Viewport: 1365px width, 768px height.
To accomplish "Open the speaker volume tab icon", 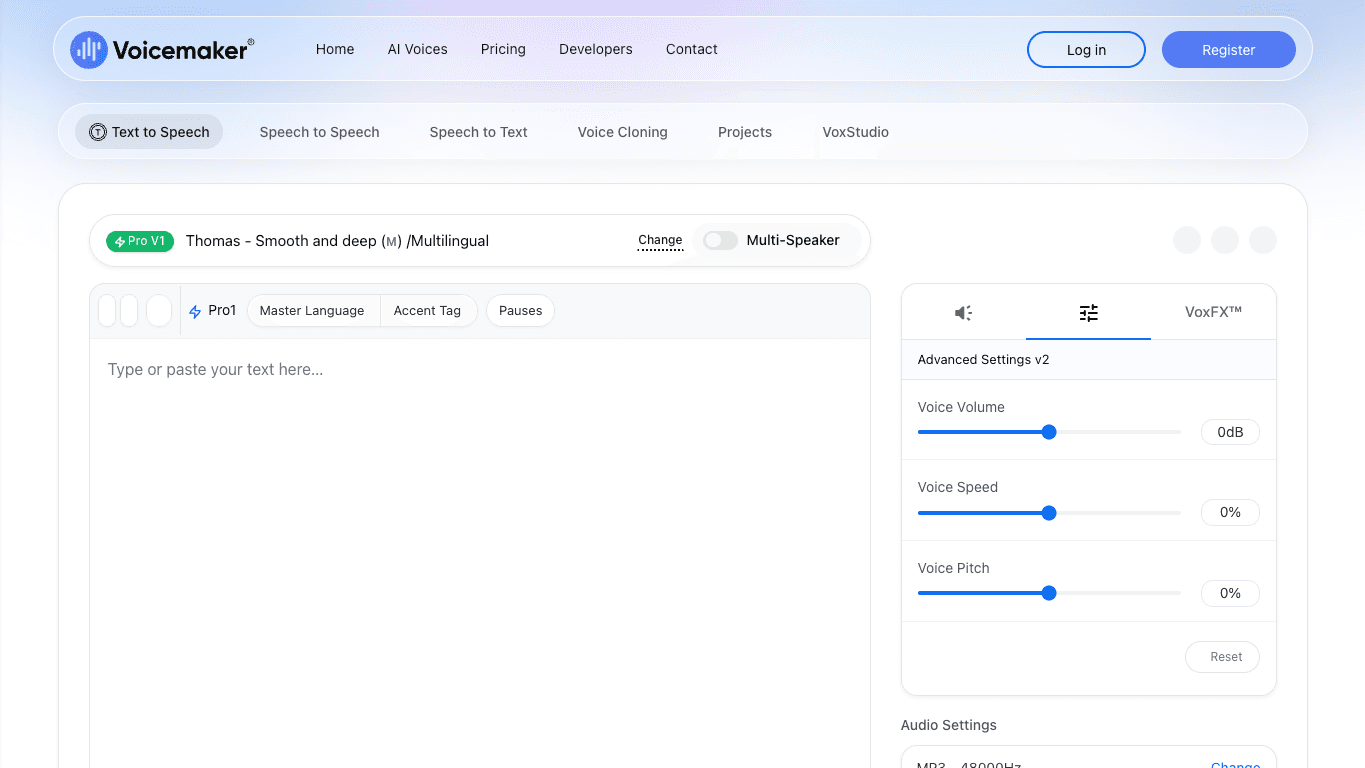I will [x=963, y=313].
